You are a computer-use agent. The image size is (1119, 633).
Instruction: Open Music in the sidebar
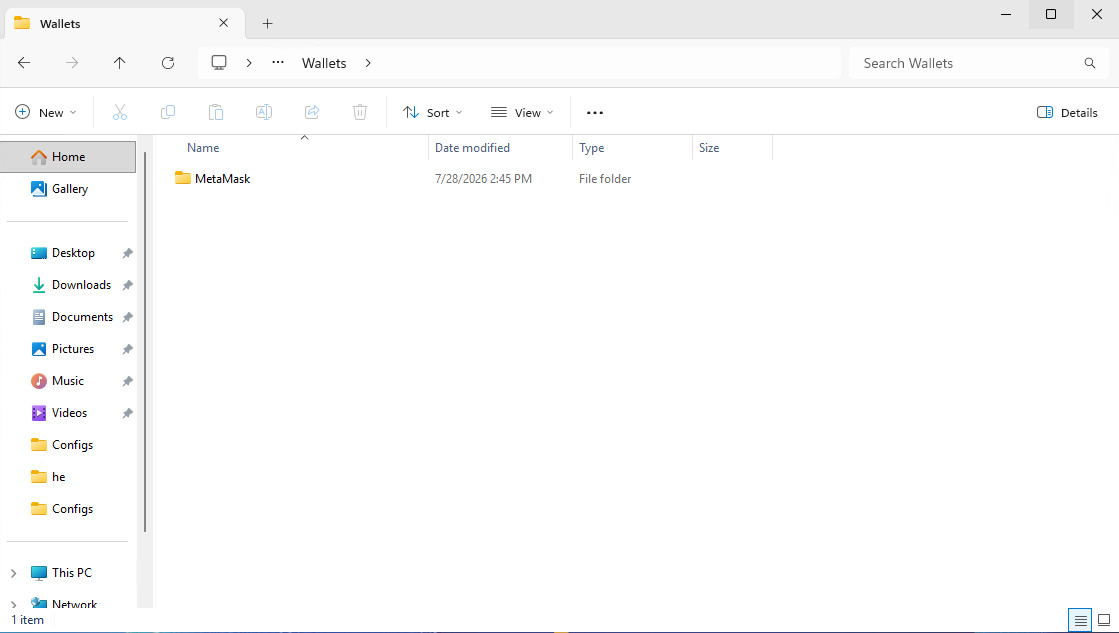[x=68, y=381]
